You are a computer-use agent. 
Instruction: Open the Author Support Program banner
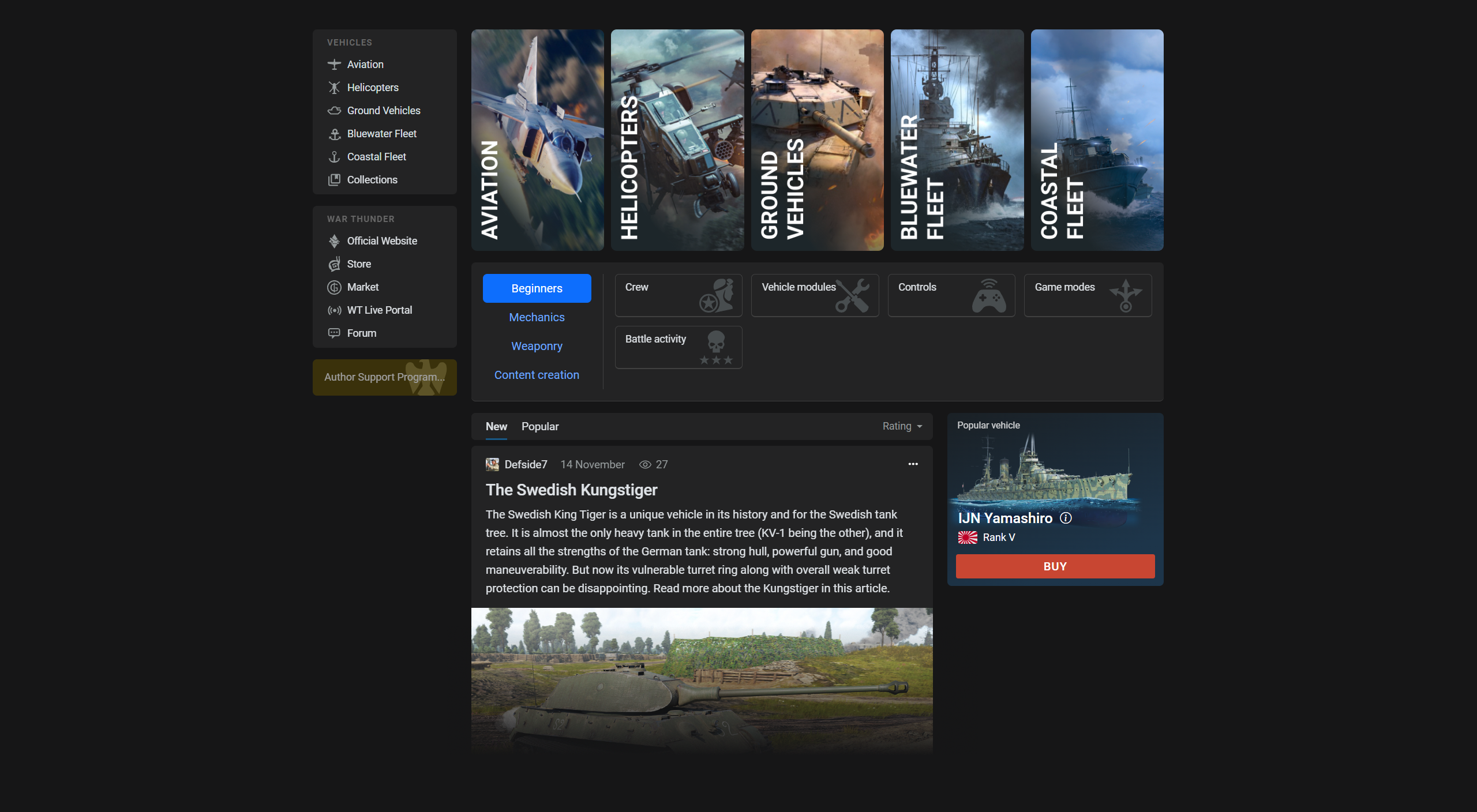click(384, 377)
